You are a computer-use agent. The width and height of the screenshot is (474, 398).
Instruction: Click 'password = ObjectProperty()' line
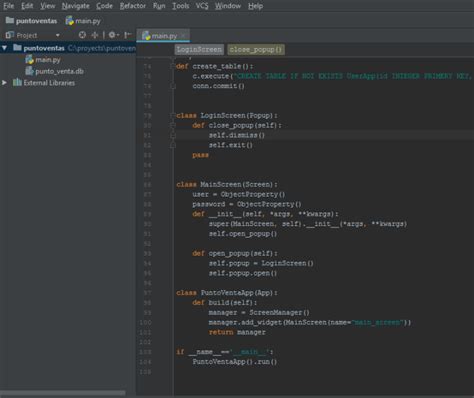click(x=247, y=204)
